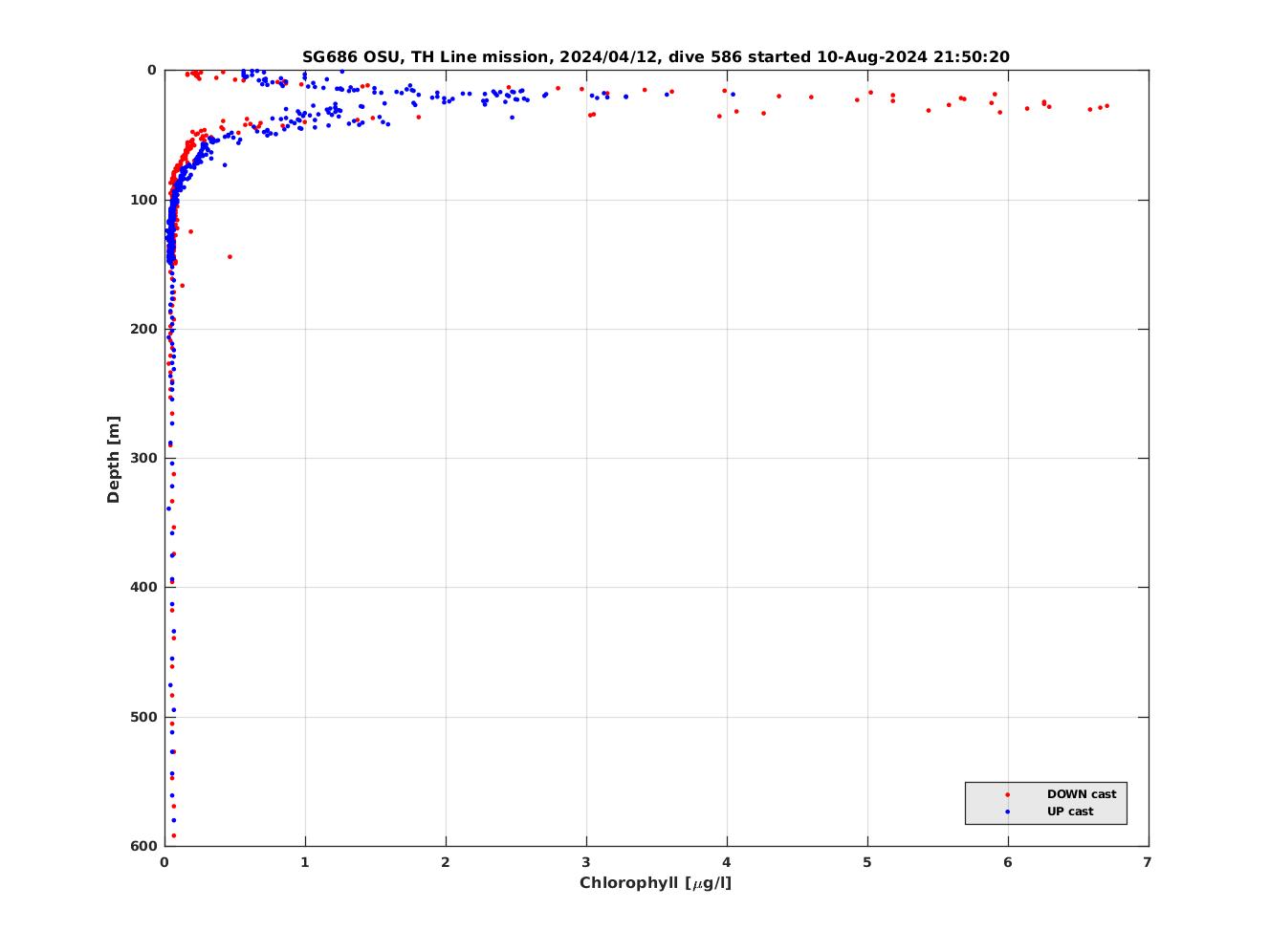Click the x-axis tick label 3
This screenshot has width=1270, height=952.
586,862
